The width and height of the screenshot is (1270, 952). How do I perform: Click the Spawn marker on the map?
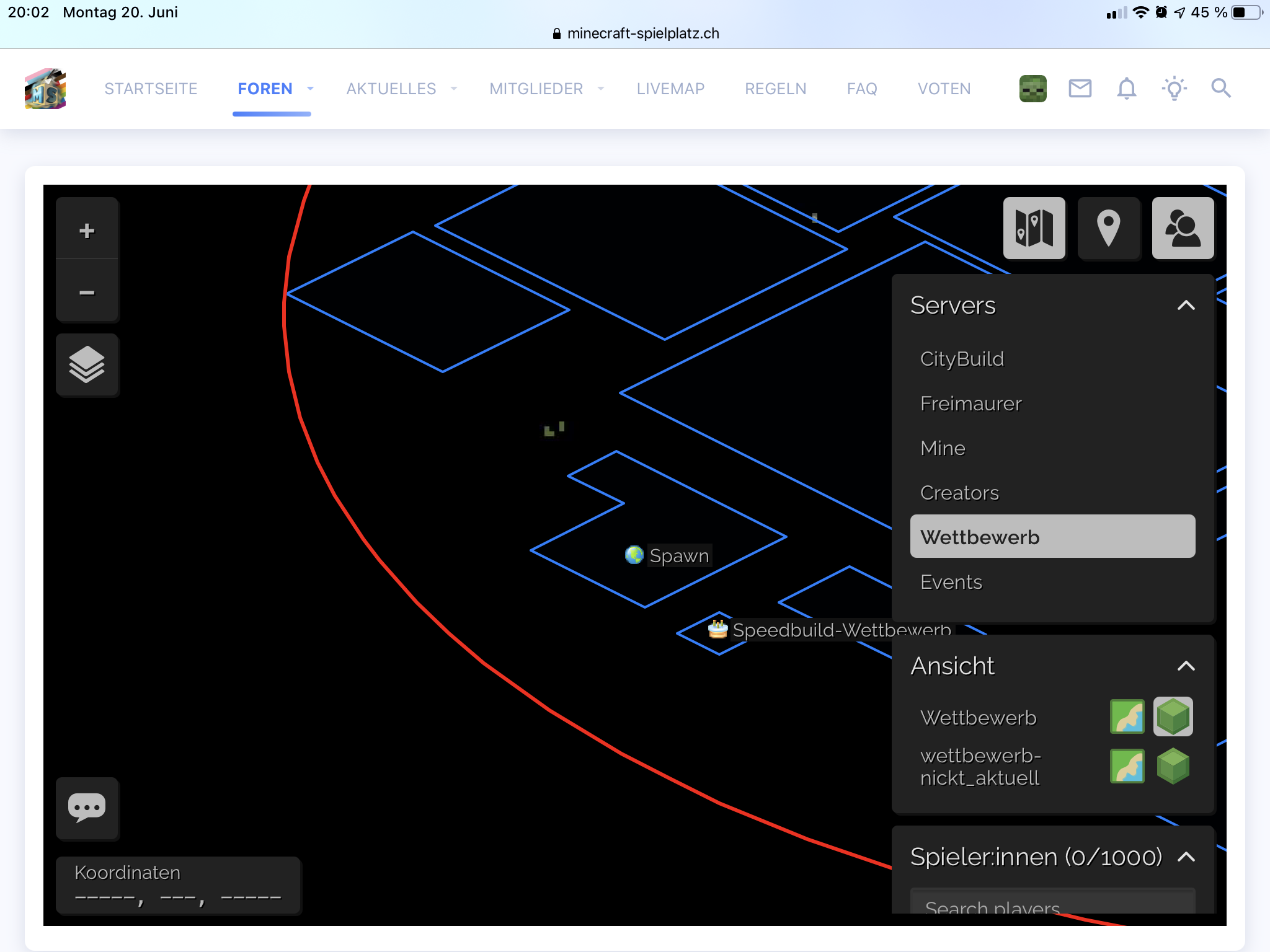tap(634, 555)
